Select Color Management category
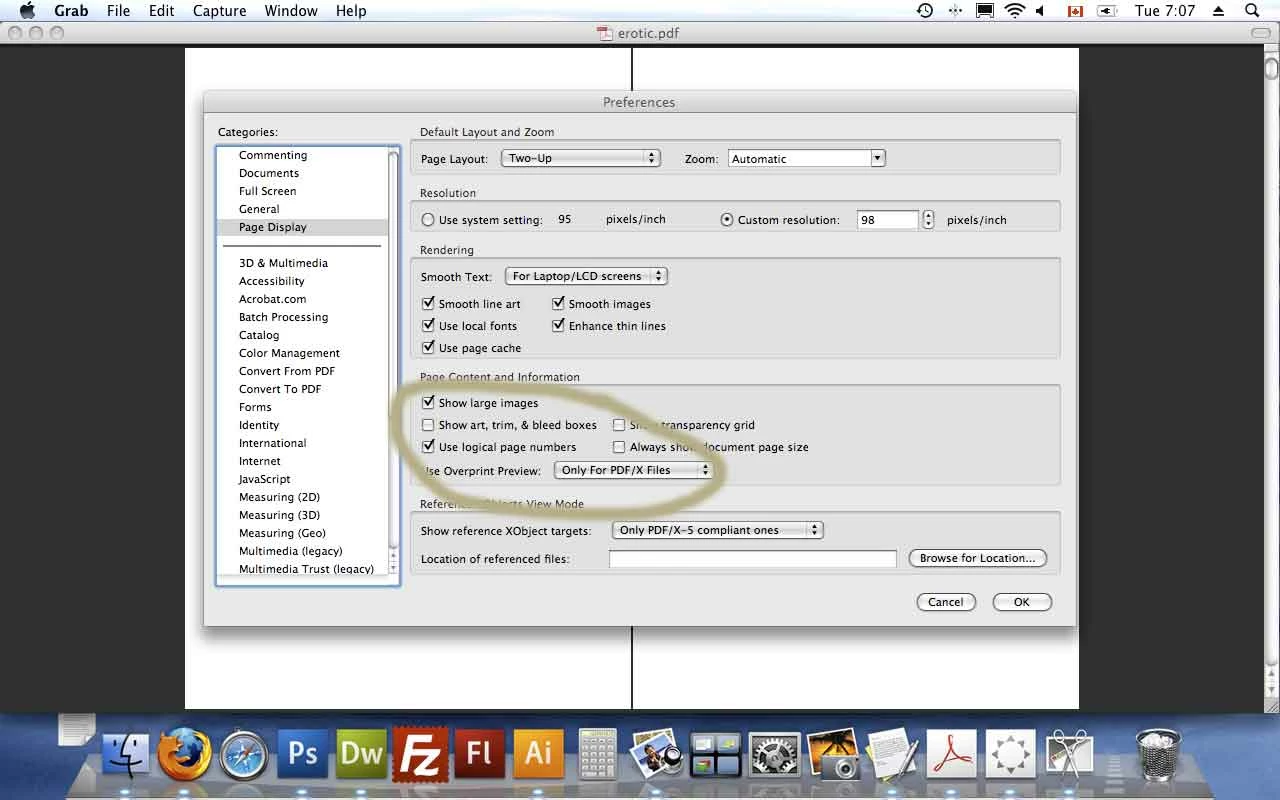Viewport: 1280px width, 800px height. pos(289,353)
